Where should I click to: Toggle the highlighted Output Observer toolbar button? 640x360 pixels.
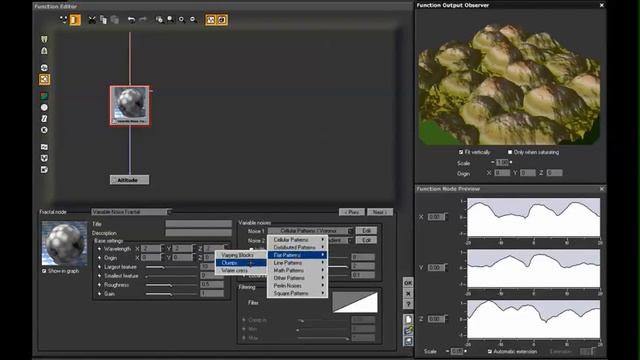[x=222, y=20]
